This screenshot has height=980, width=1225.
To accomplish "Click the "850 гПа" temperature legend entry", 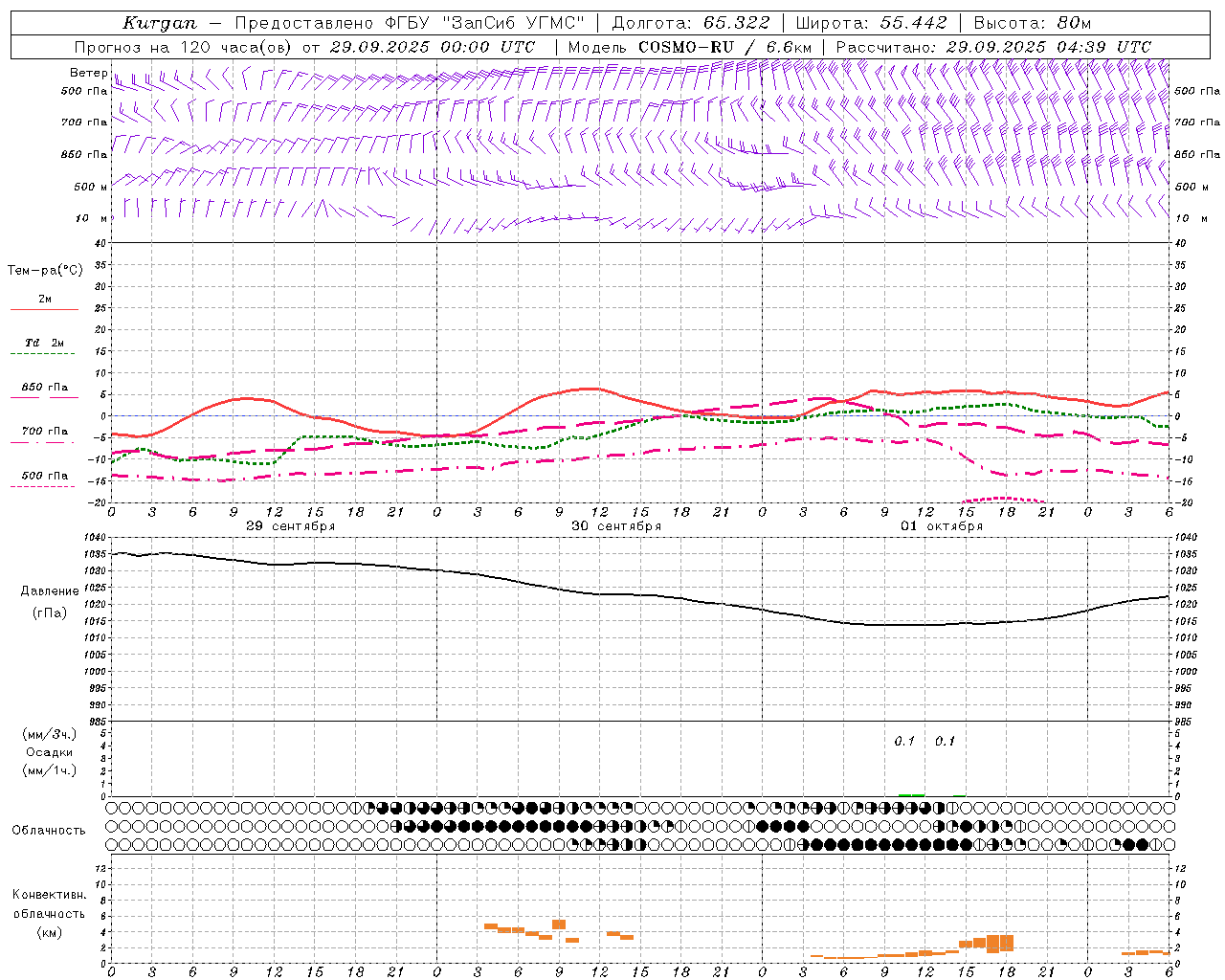I will (x=44, y=388).
